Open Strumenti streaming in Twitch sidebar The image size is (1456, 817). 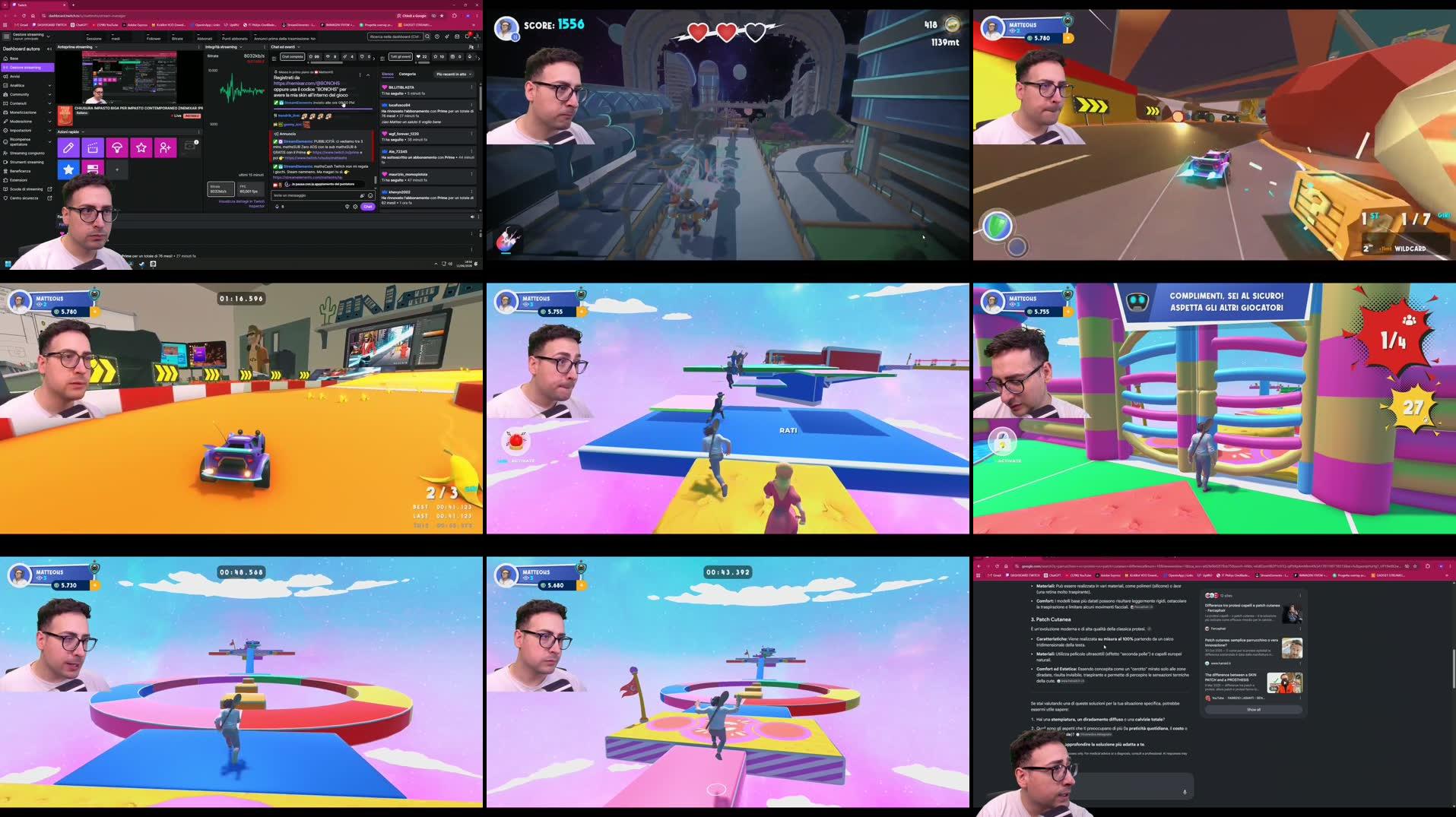27,162
